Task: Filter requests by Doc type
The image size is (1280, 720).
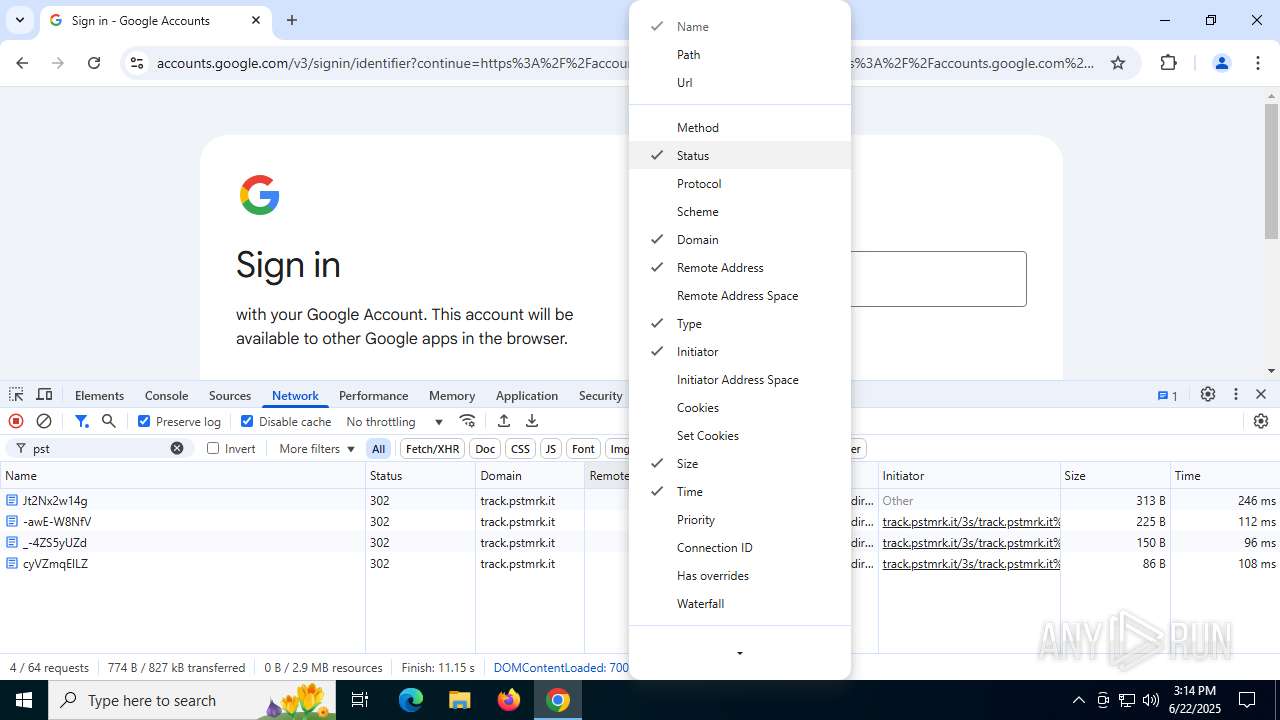Action: pos(485,448)
